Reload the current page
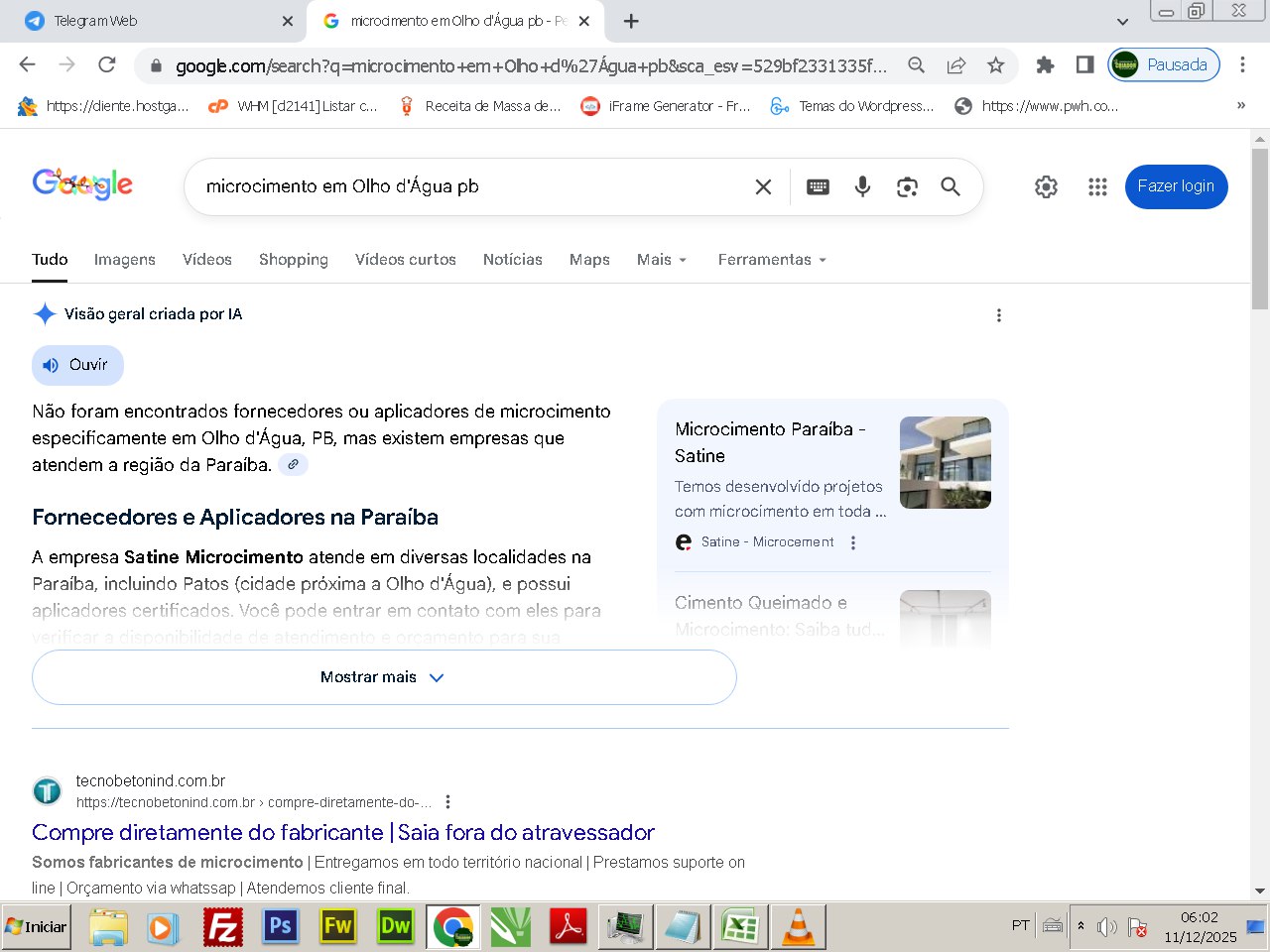 (107, 65)
